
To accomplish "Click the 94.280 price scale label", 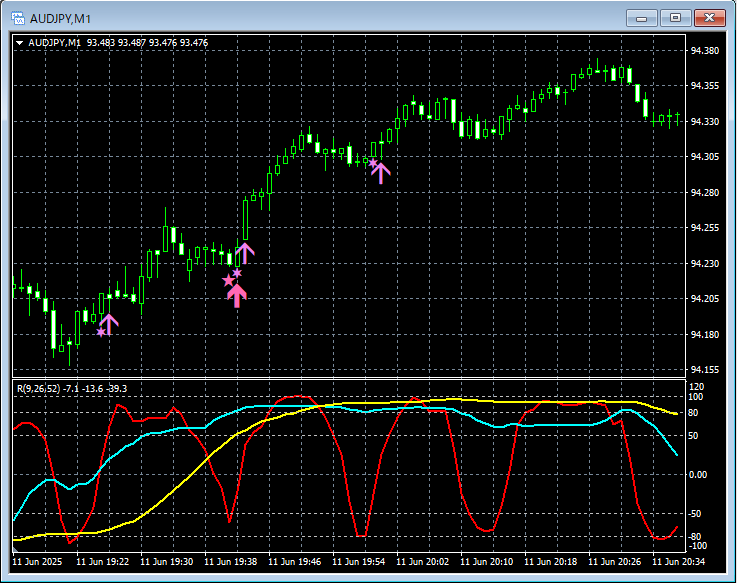I will (x=705, y=192).
